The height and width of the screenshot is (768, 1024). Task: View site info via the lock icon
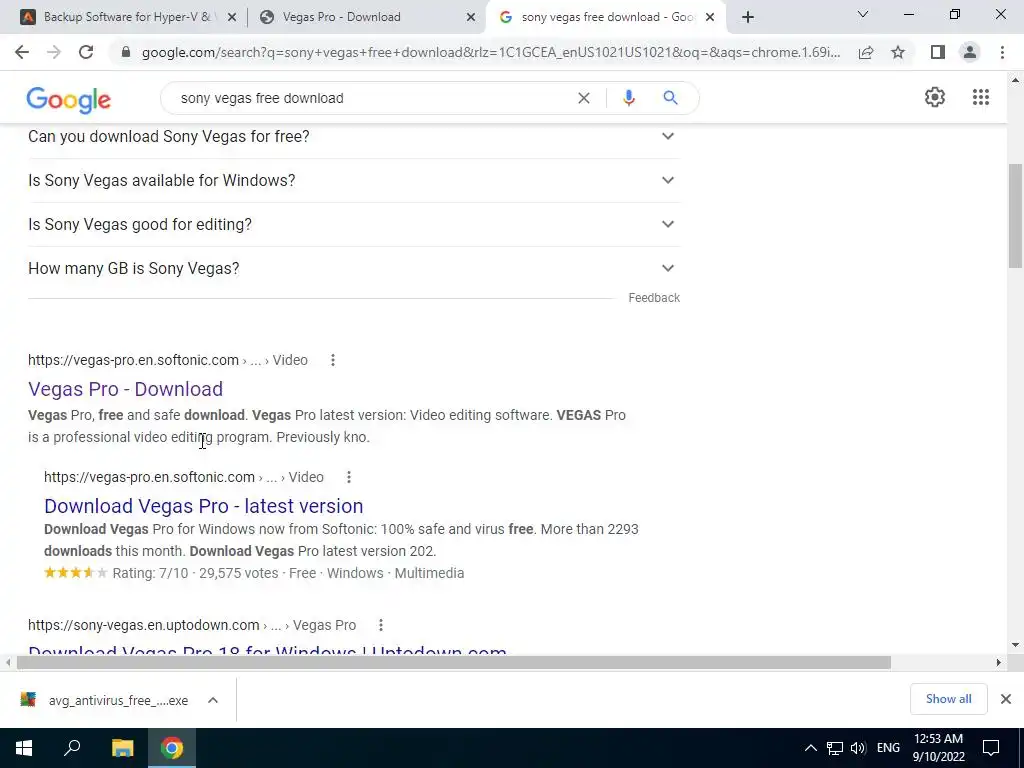click(126, 52)
